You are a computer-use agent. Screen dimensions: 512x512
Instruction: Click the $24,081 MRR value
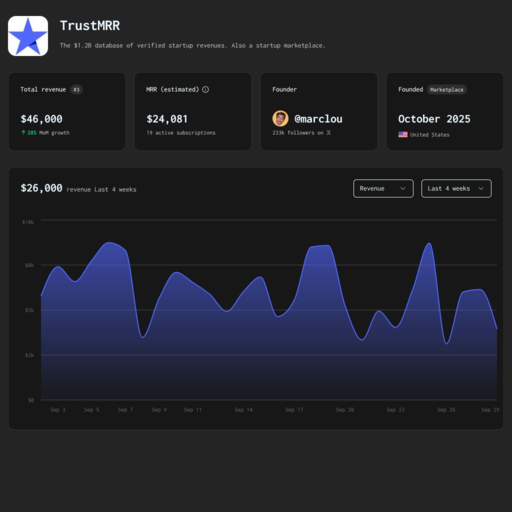pos(167,119)
